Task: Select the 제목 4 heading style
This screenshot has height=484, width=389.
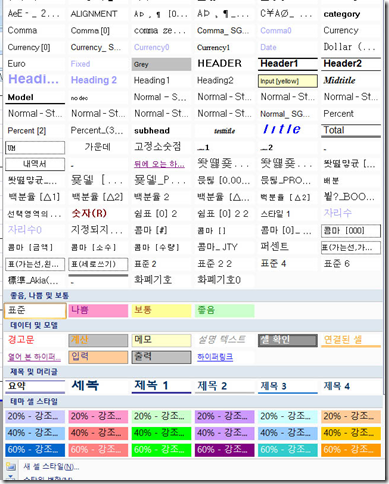Action: 351,386
